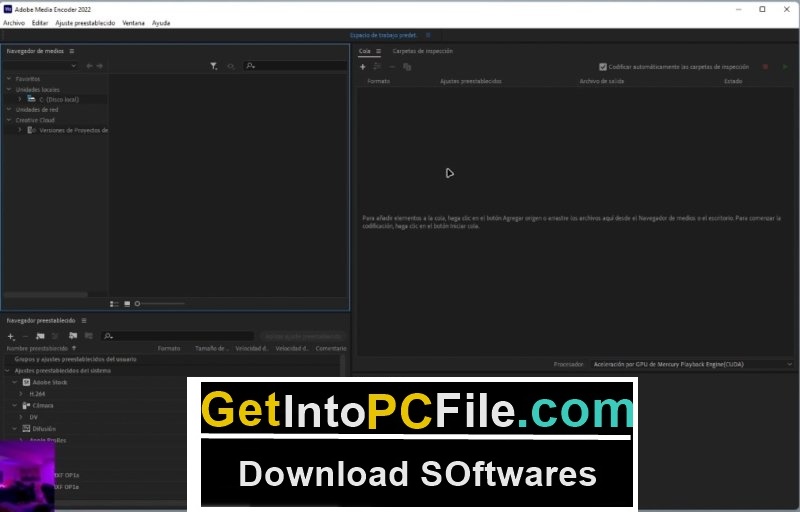Click the C: (Disco local) drive icon
800x512 pixels.
click(x=32, y=99)
